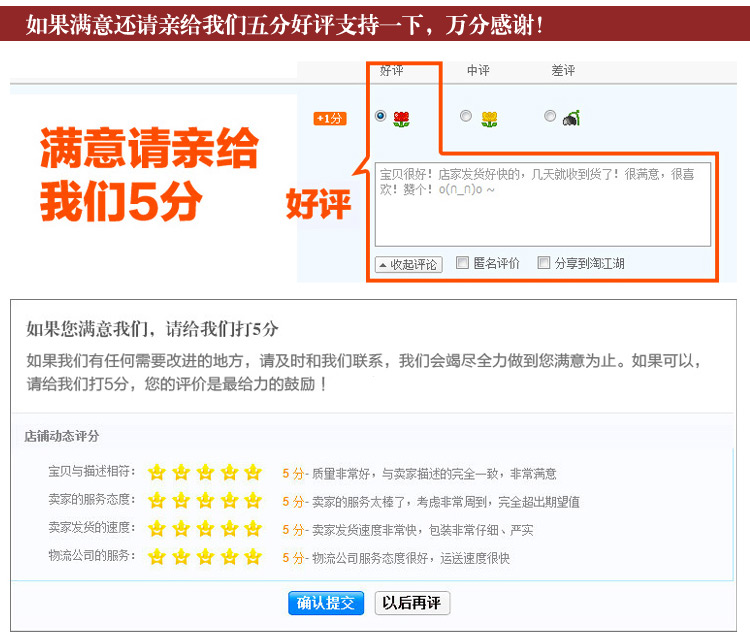
Task: Set 宝贝与描述相符 rating to three stars
Action: [x=205, y=473]
